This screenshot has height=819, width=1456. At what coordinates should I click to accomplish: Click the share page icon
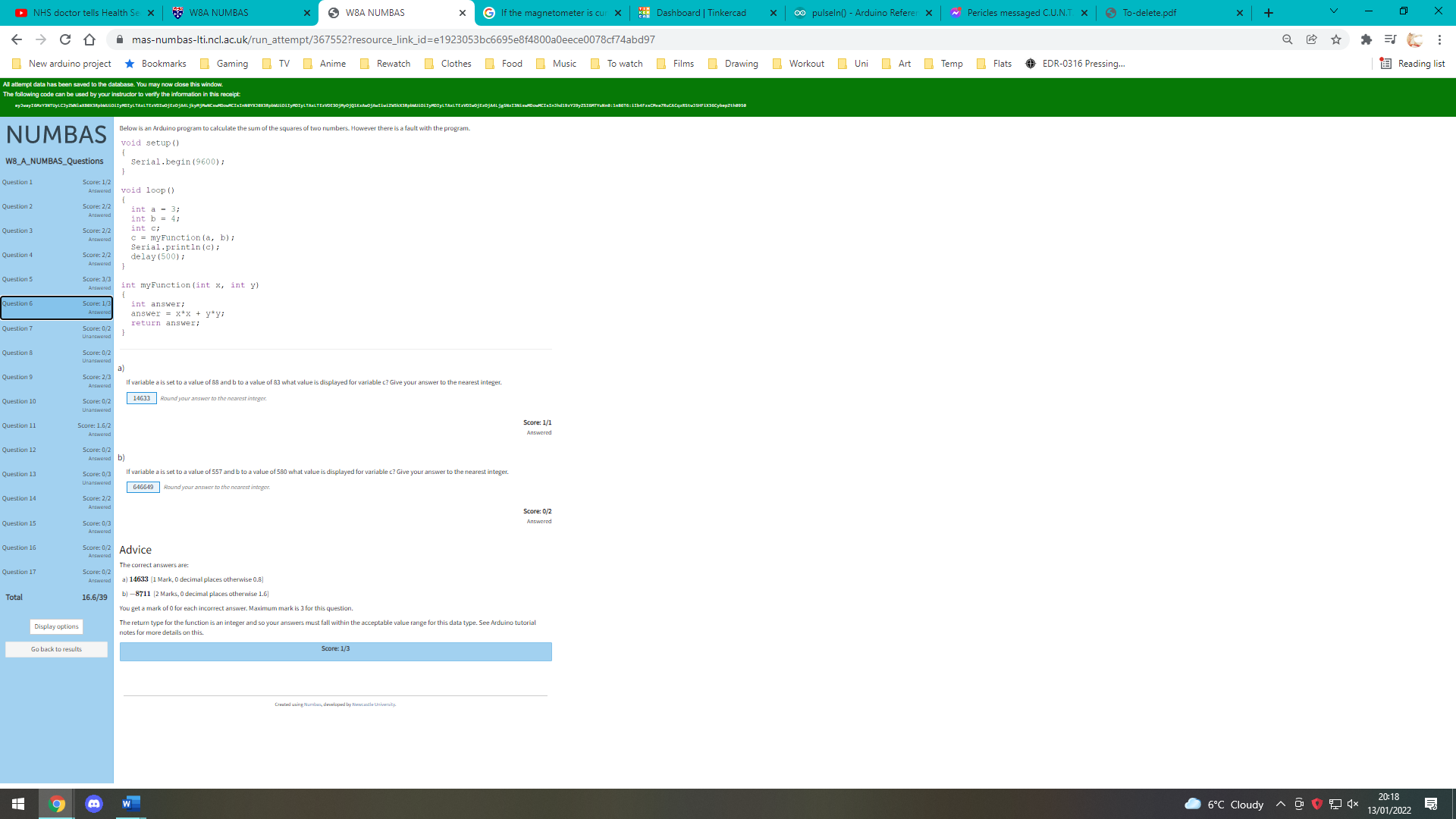coord(1311,39)
